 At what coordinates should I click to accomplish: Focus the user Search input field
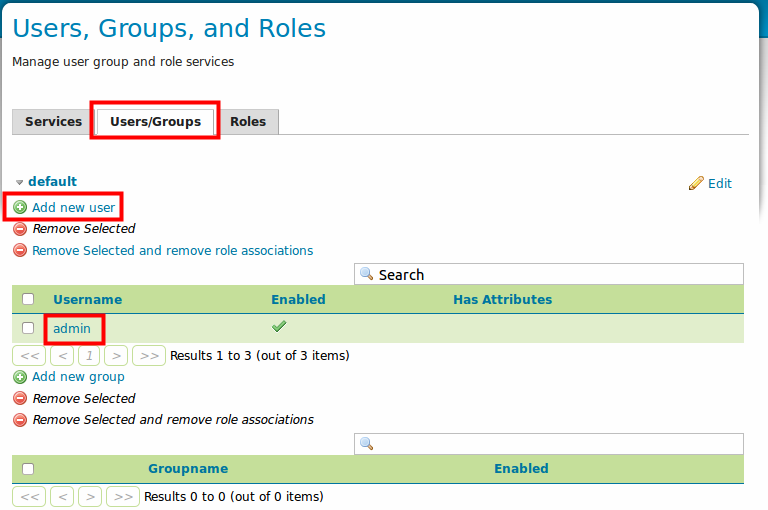(549, 274)
